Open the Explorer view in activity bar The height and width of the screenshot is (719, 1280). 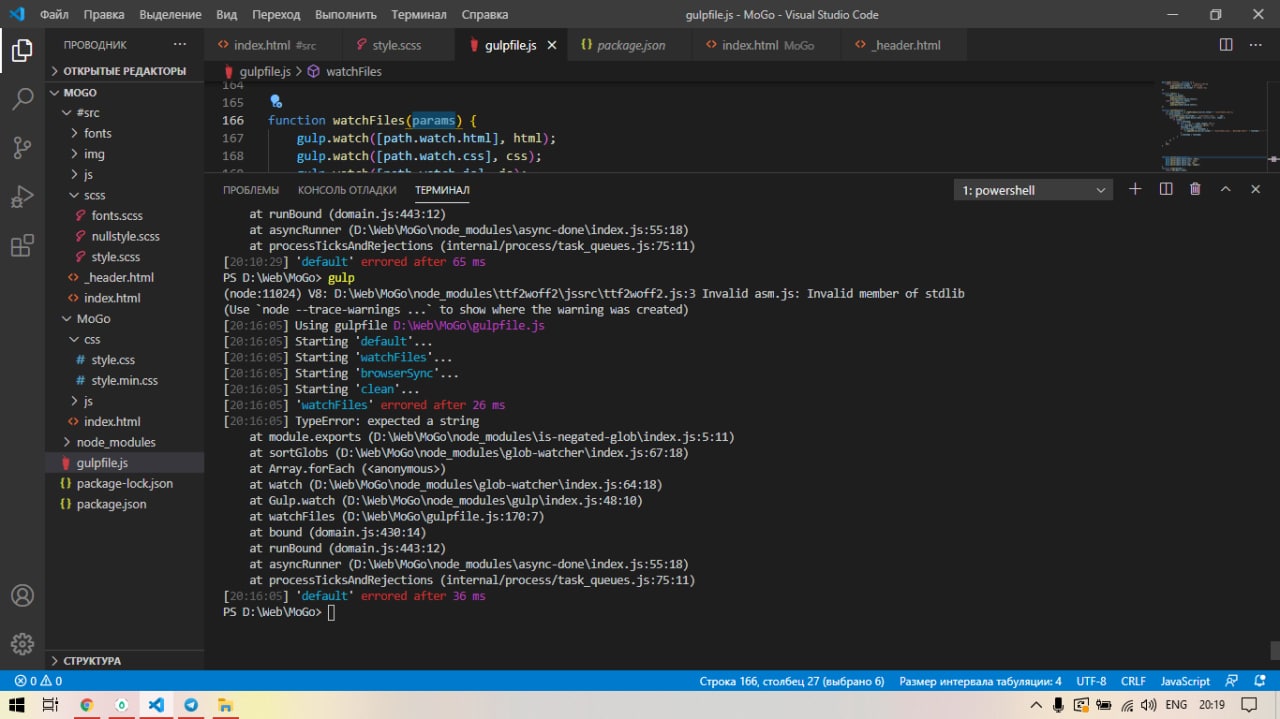pyautogui.click(x=22, y=50)
